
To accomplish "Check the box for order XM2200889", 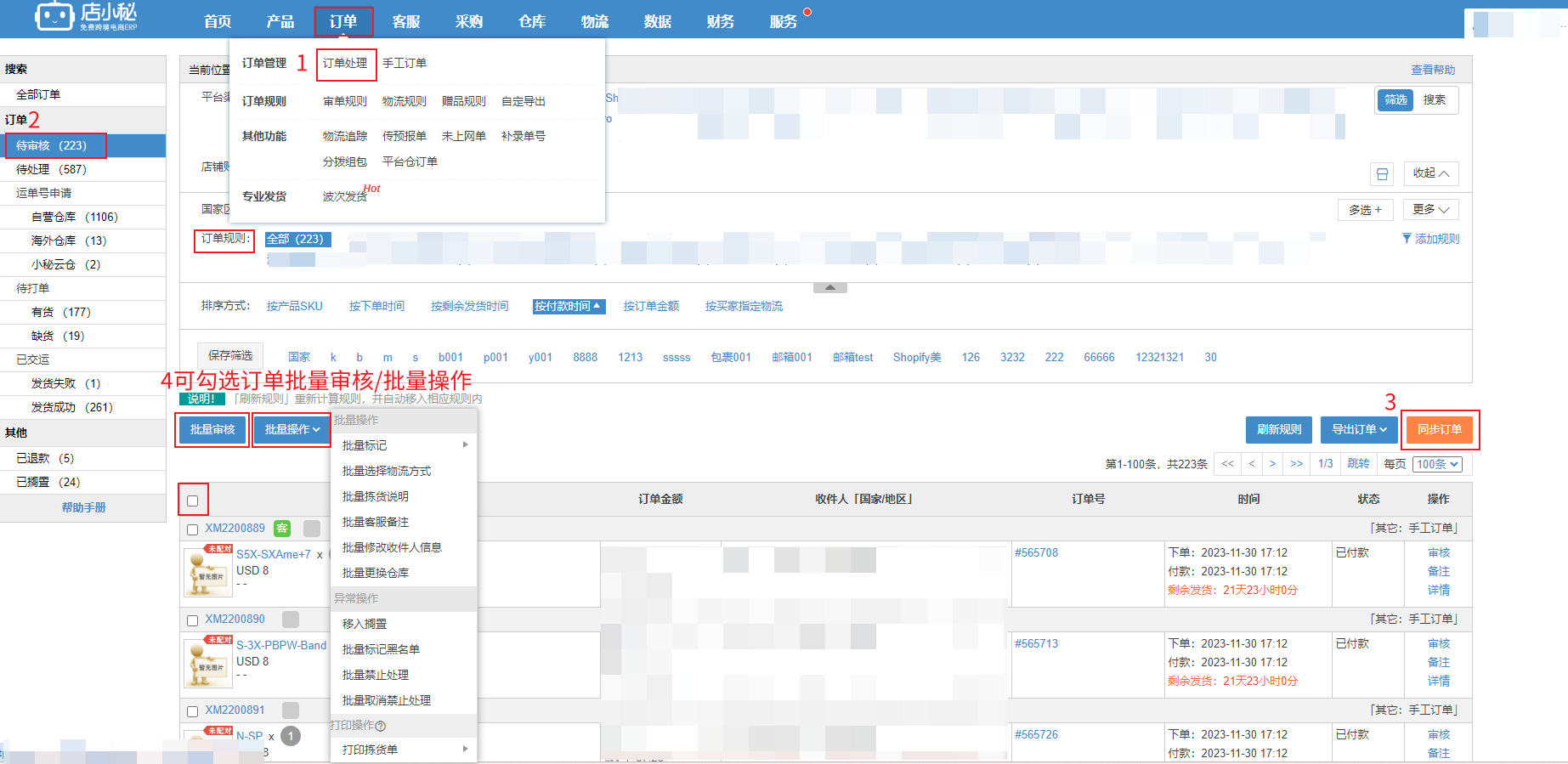I will (192, 529).
